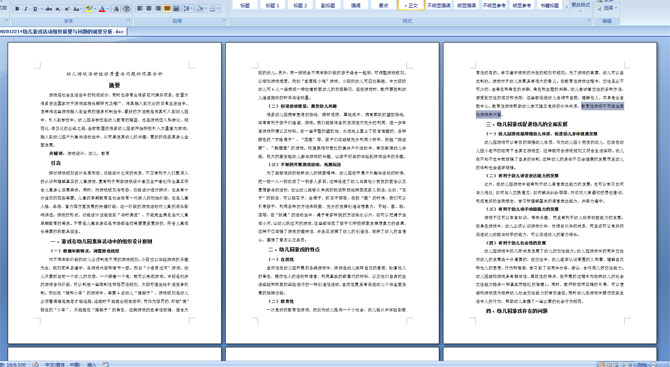670x367 pixels.
Task: Toggle italic formatting
Action: [x=26, y=9]
